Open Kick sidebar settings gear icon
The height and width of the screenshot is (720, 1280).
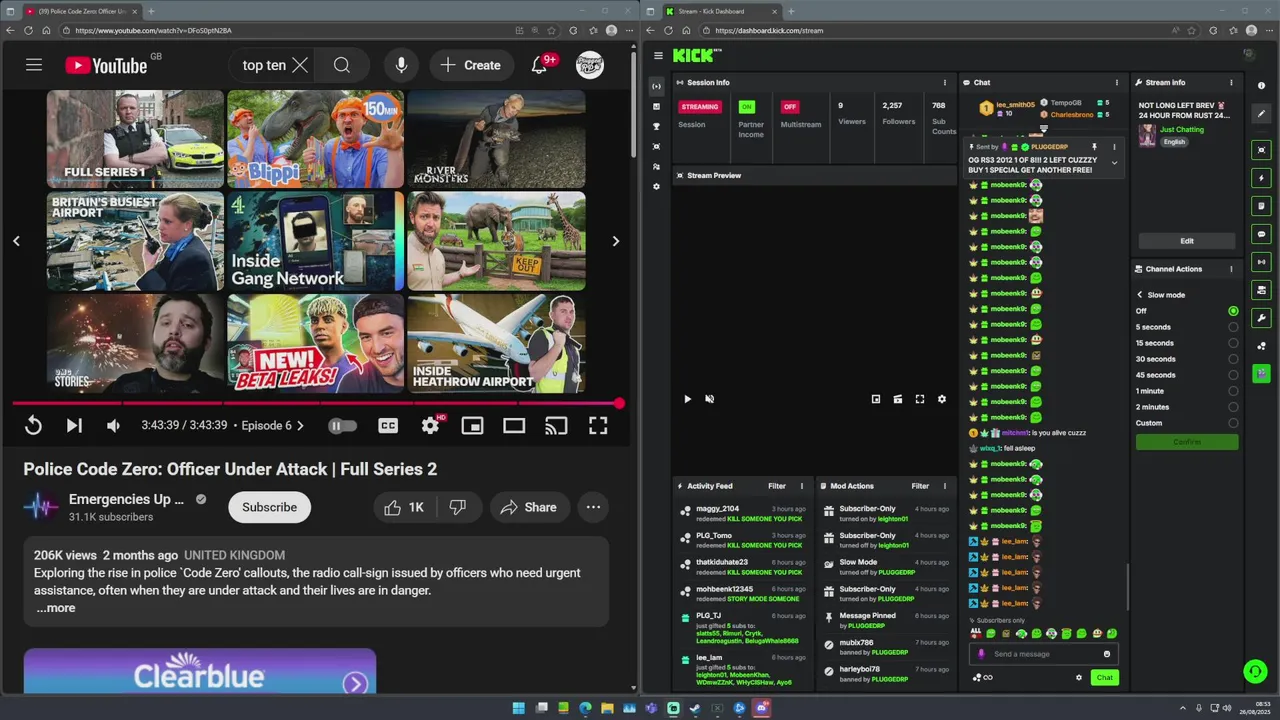coord(656,187)
